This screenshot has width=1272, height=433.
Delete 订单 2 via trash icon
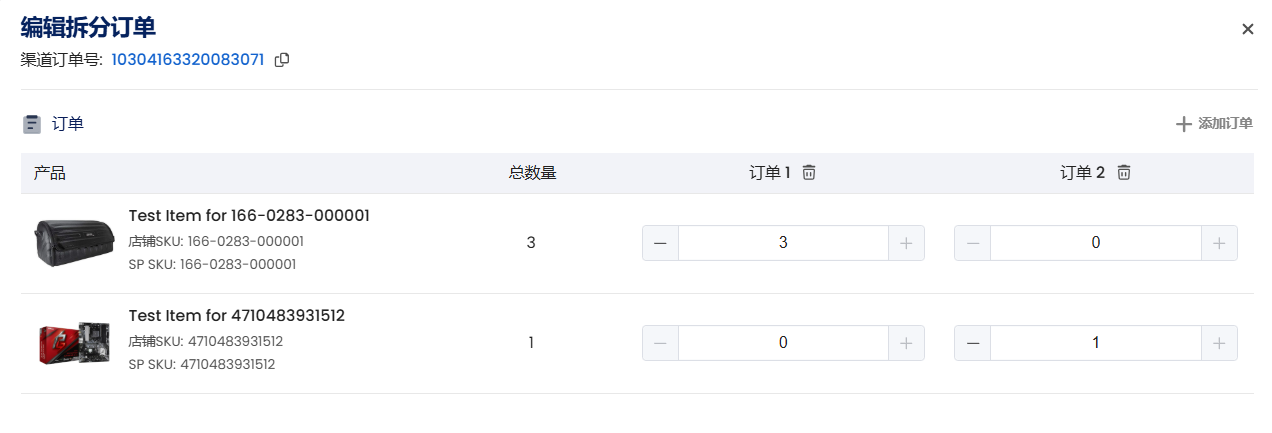1124,173
